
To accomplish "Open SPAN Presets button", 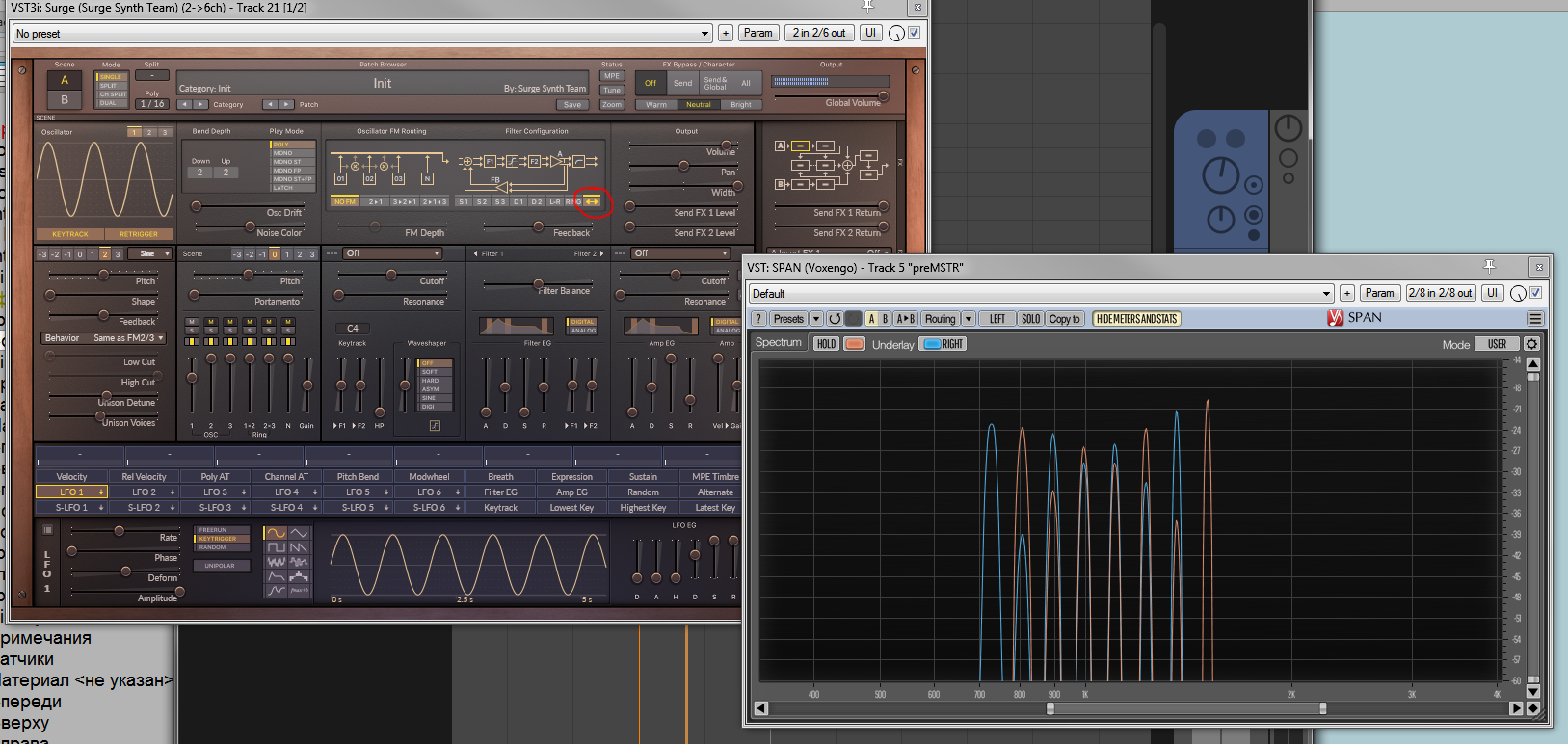I will [x=788, y=319].
